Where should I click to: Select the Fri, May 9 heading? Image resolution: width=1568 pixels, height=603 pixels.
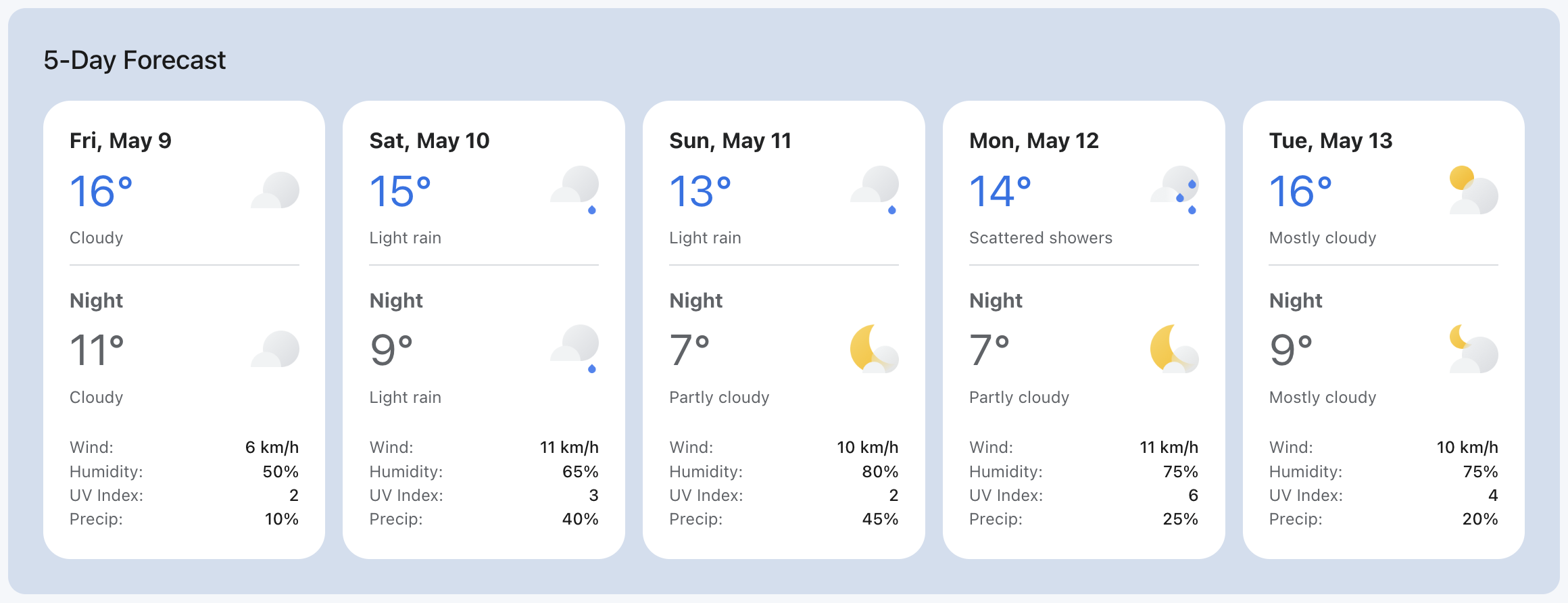click(121, 141)
